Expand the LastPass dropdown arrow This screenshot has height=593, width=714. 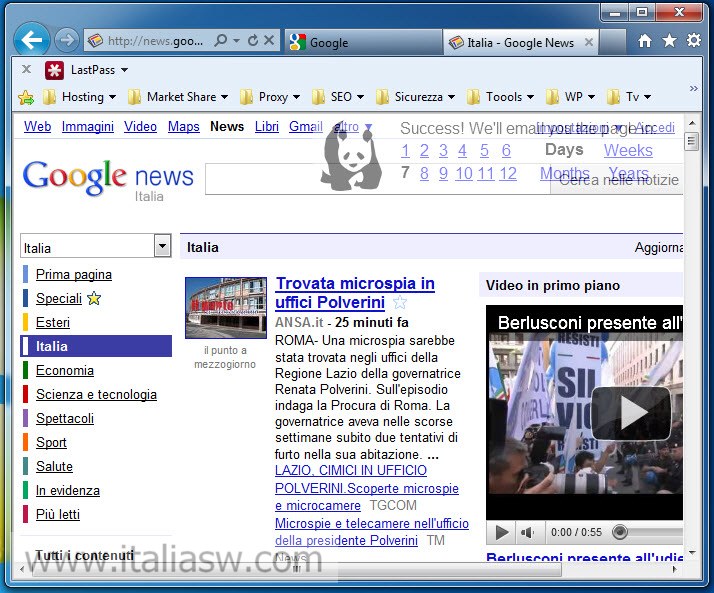pos(124,70)
